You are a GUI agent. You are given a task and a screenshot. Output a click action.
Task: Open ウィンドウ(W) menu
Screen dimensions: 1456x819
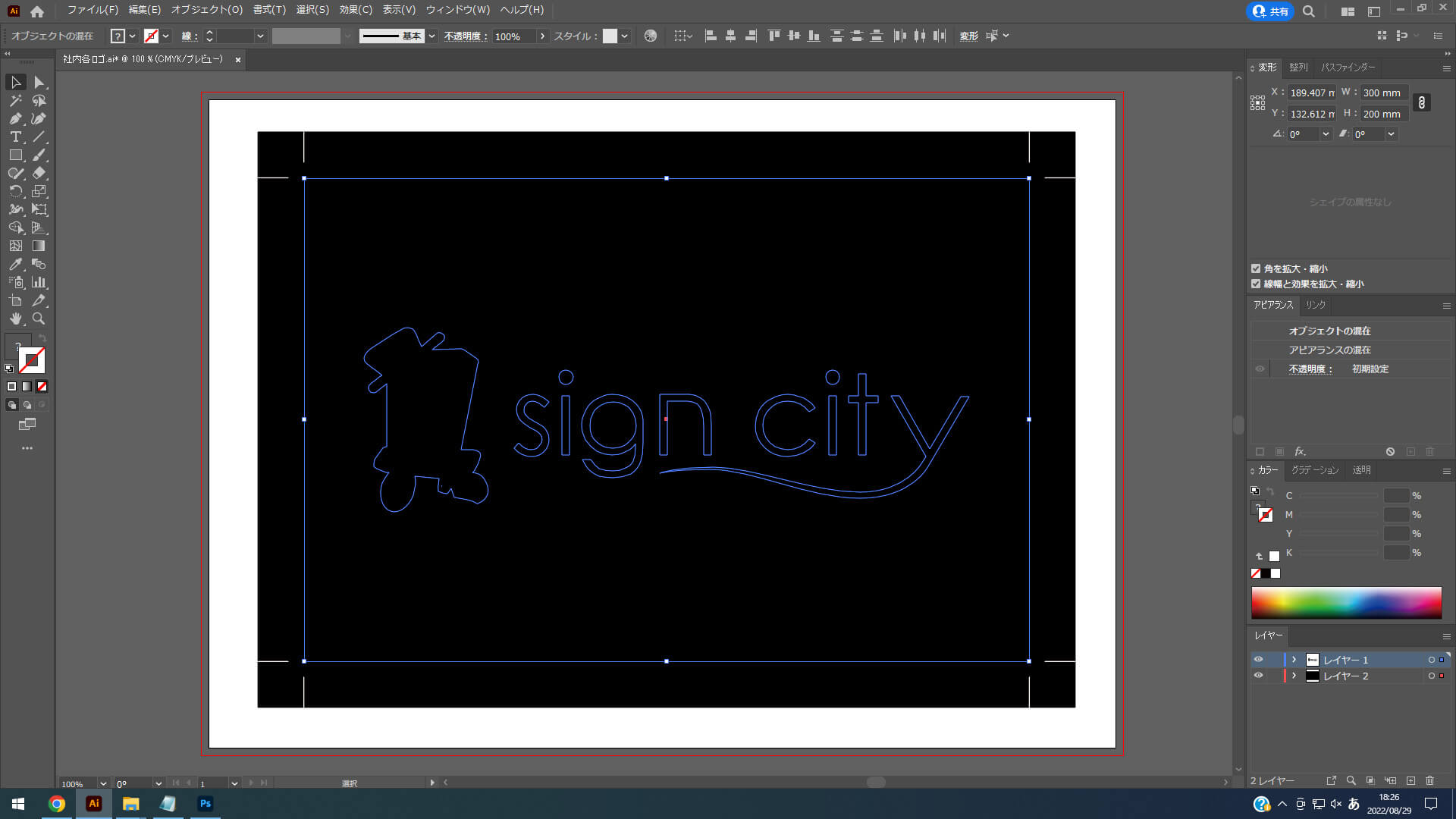point(457,10)
